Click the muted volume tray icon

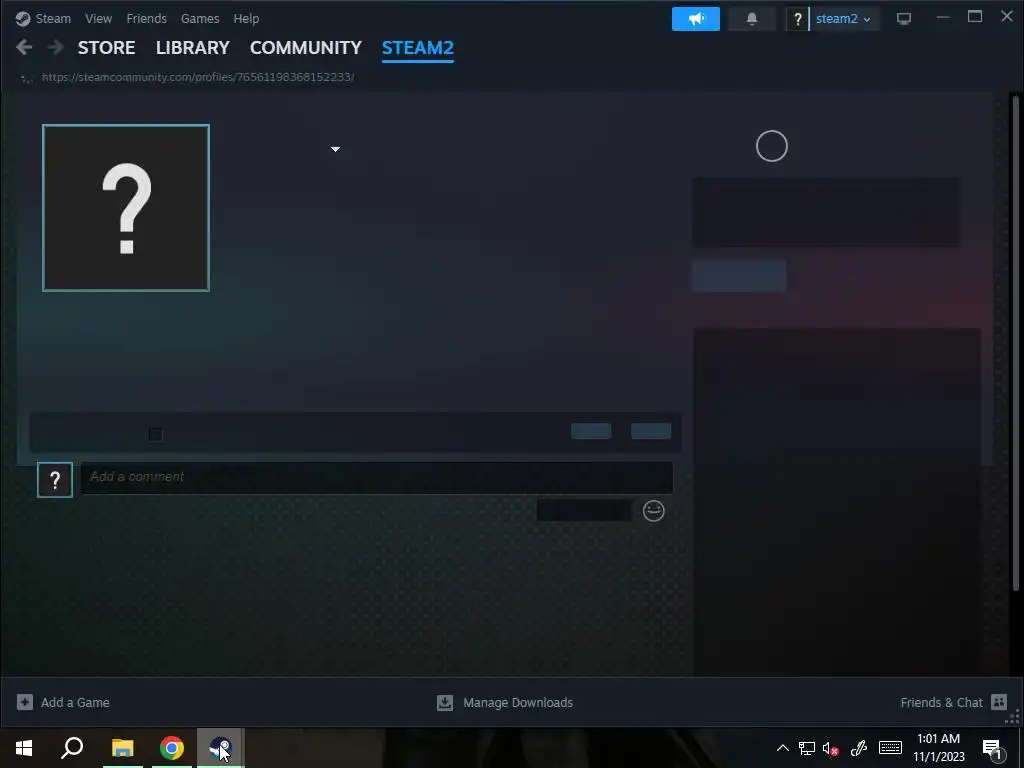coord(831,748)
